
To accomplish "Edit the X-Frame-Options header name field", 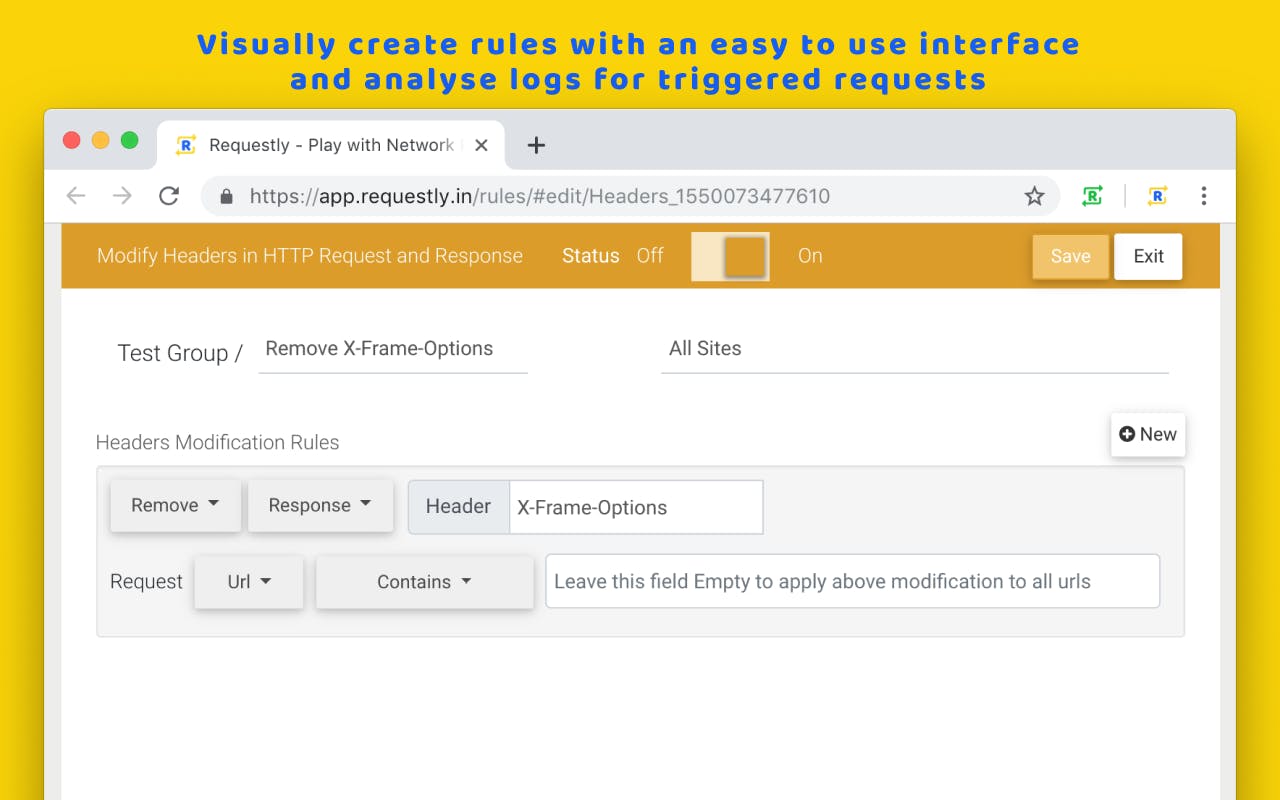I will [x=636, y=507].
